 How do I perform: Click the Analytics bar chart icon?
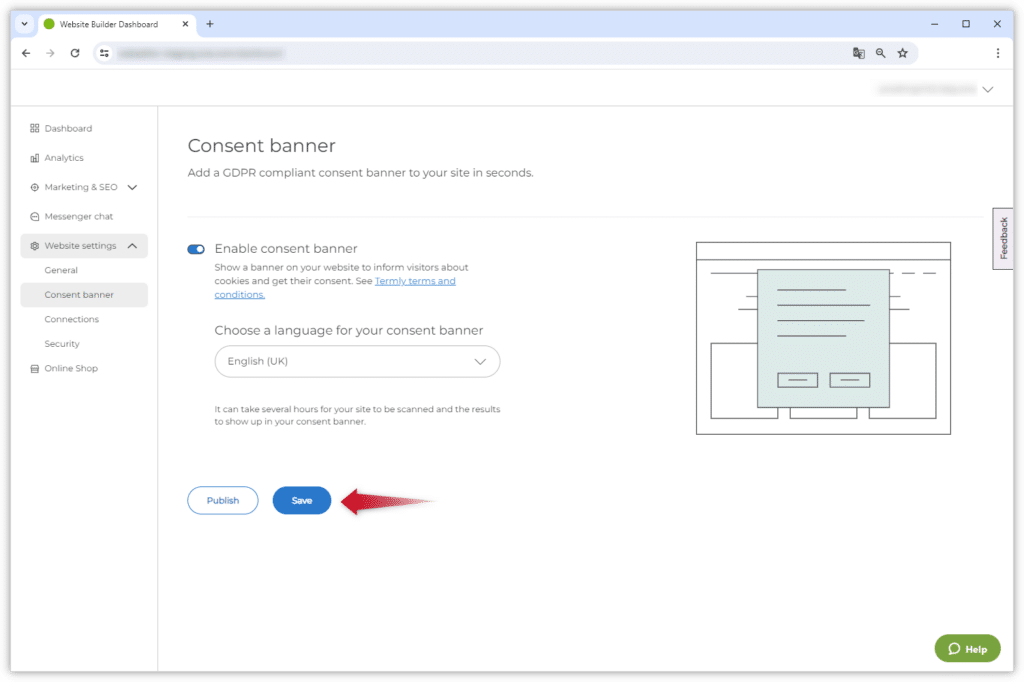35,158
